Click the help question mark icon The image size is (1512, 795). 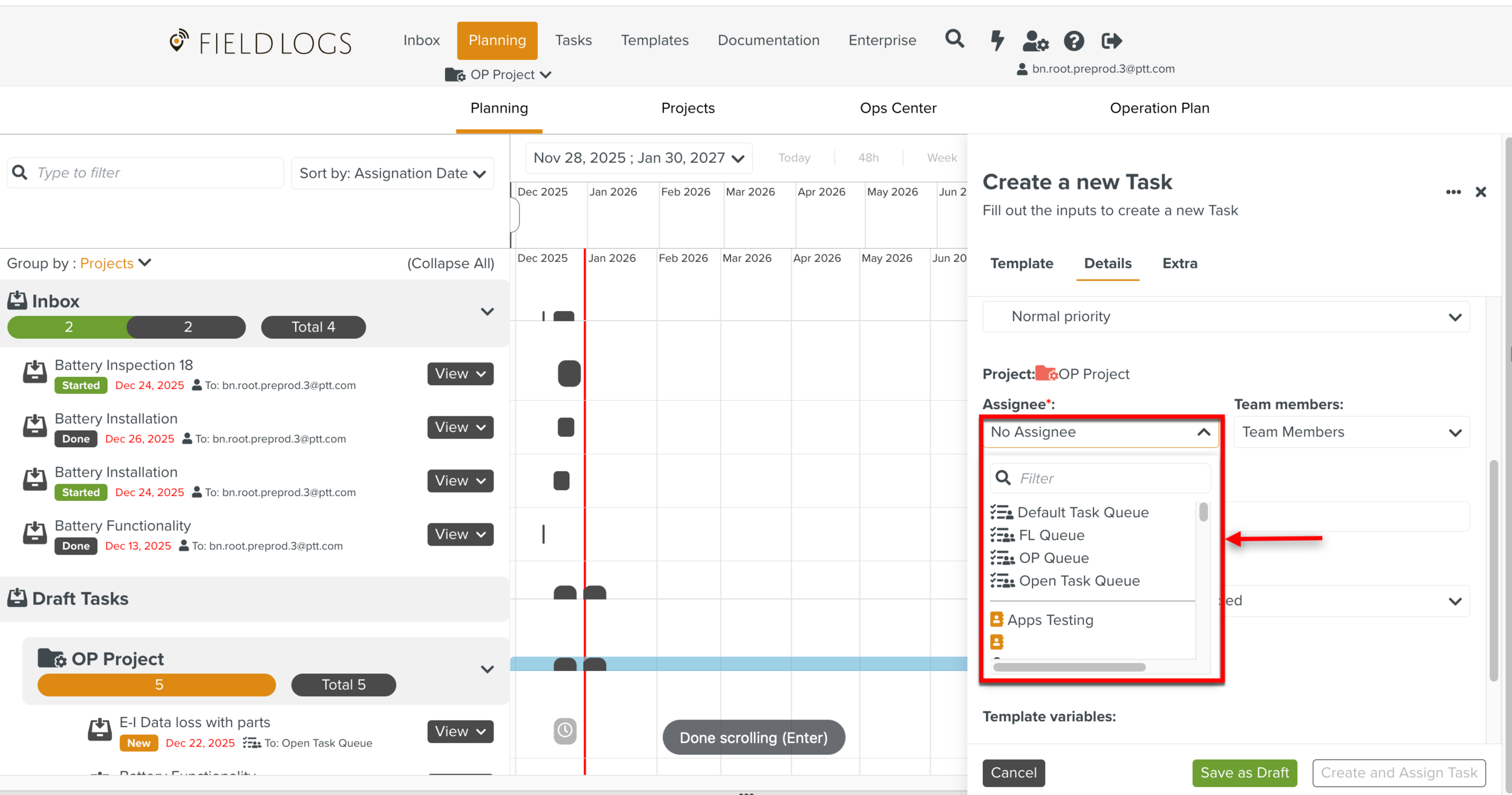[1074, 41]
